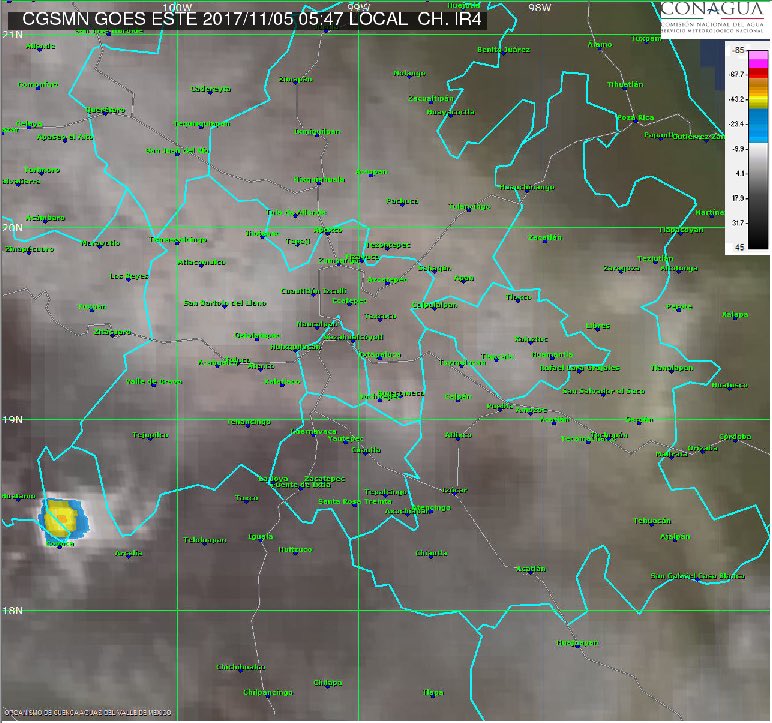Click the 'Arcelia' city label
772x723 pixels.
coord(129,554)
